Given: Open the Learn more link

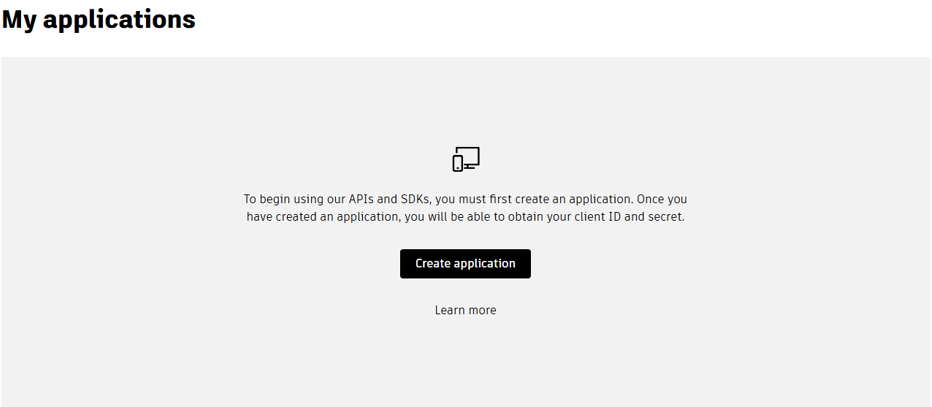Looking at the screenshot, I should pos(465,310).
